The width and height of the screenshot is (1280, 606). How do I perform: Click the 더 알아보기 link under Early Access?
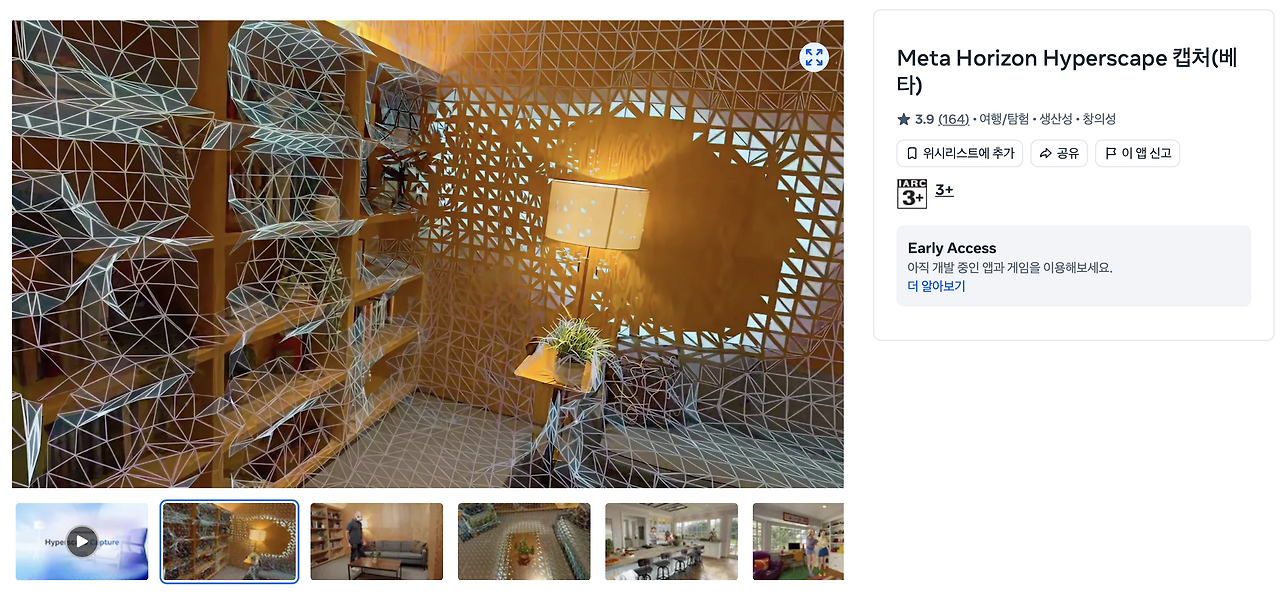(x=936, y=286)
